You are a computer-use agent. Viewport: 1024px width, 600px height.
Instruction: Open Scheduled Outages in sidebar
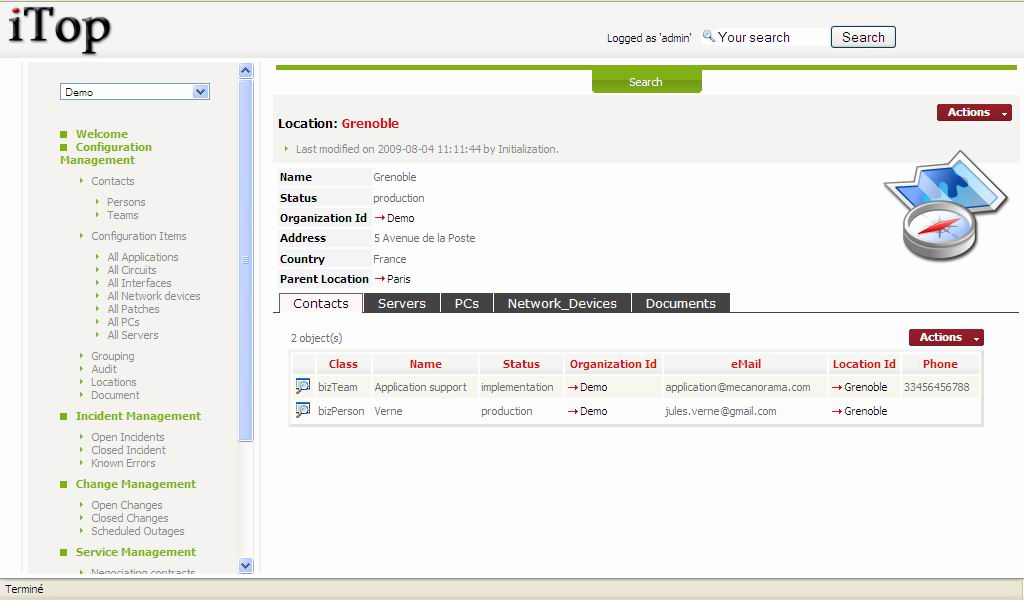[137, 531]
